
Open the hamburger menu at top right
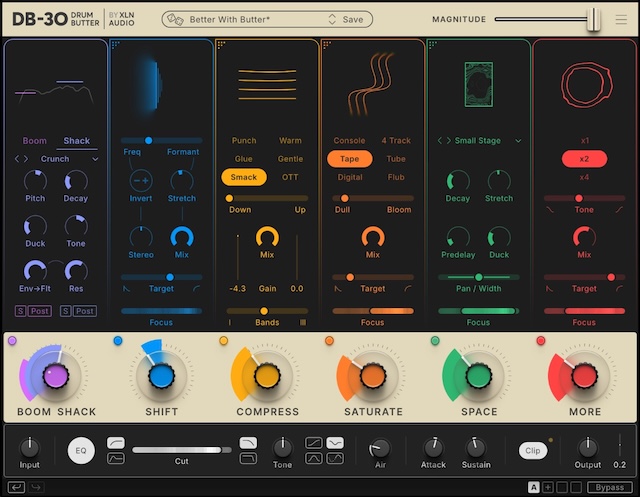pyautogui.click(x=622, y=19)
